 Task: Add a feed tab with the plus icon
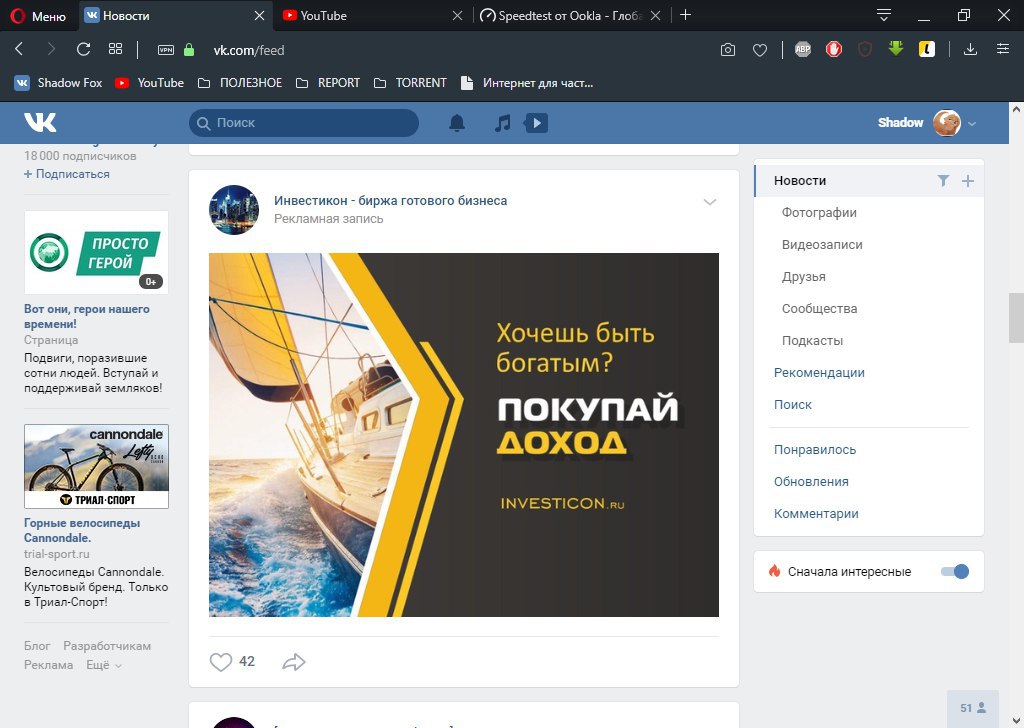[968, 181]
